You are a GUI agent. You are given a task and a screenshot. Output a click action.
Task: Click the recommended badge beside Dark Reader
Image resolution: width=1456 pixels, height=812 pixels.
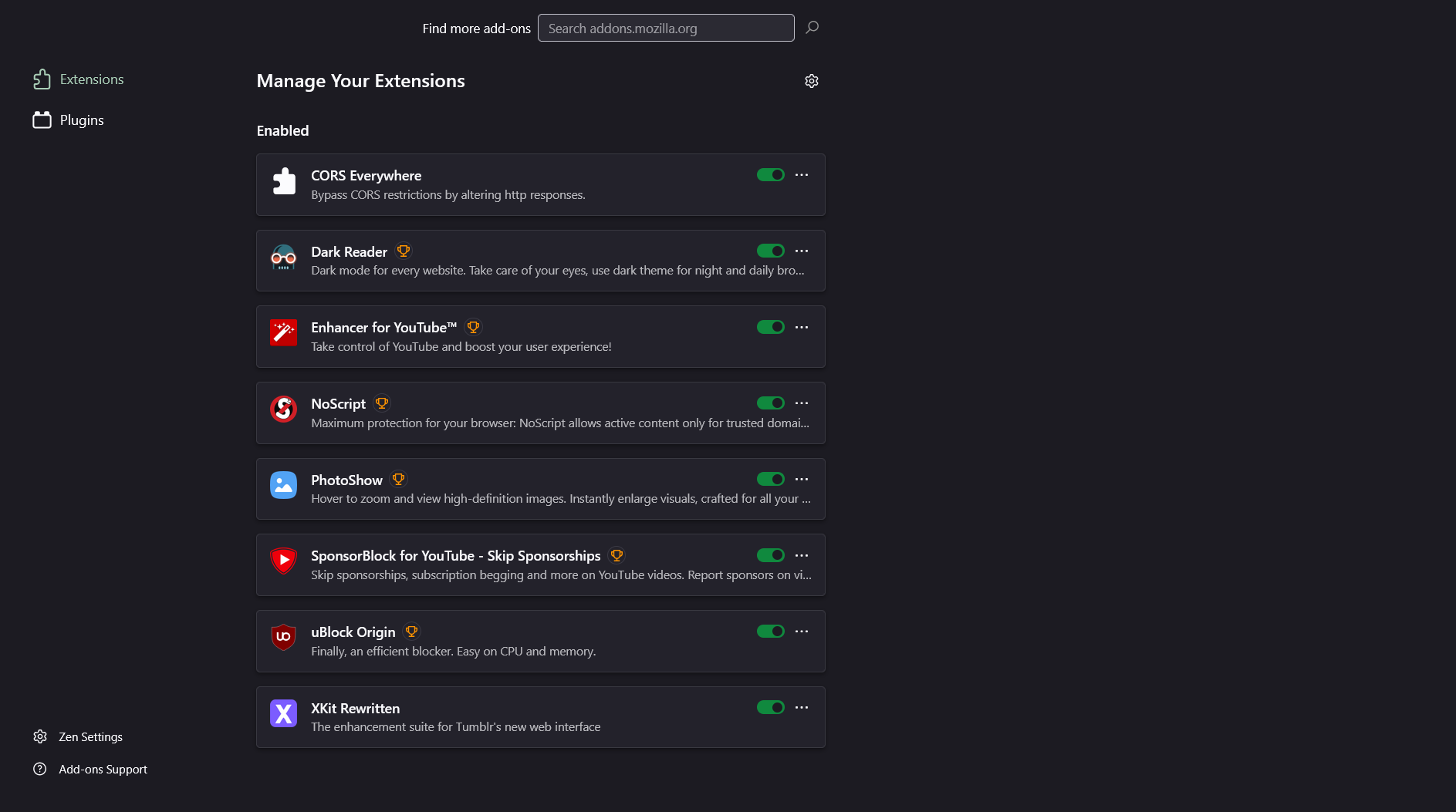click(x=403, y=251)
